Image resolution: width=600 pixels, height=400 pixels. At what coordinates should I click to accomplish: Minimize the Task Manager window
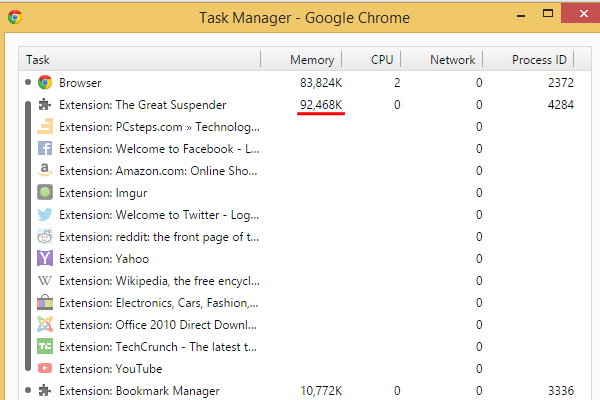tap(521, 15)
